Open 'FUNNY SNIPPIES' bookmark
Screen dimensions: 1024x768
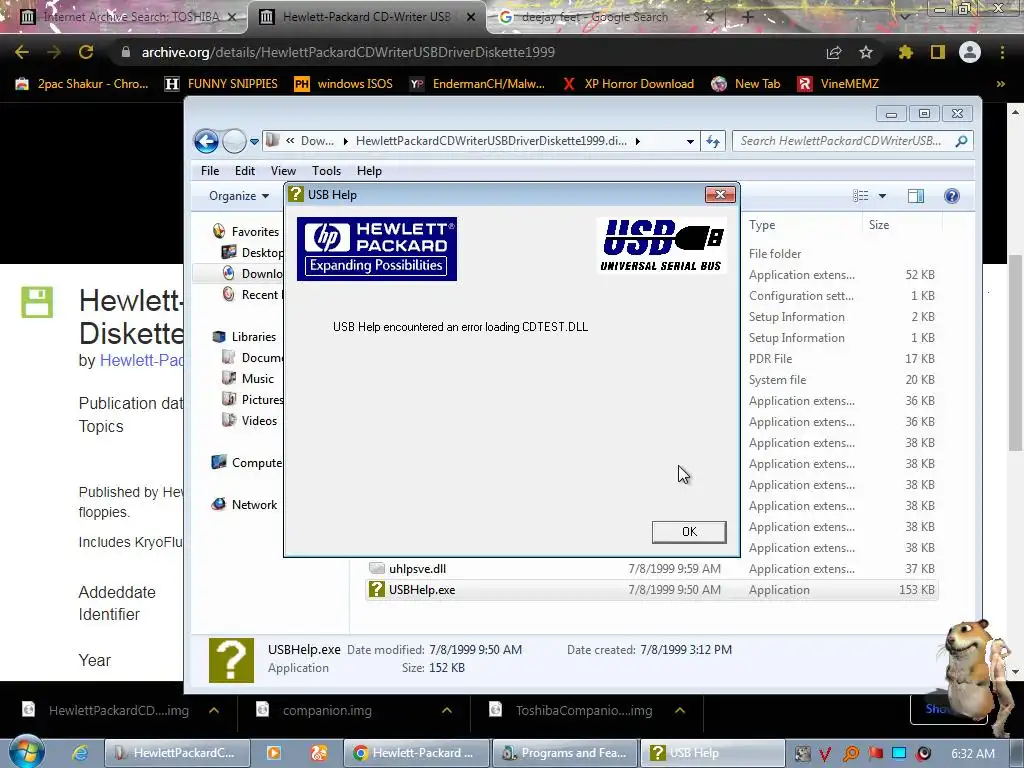tap(221, 84)
